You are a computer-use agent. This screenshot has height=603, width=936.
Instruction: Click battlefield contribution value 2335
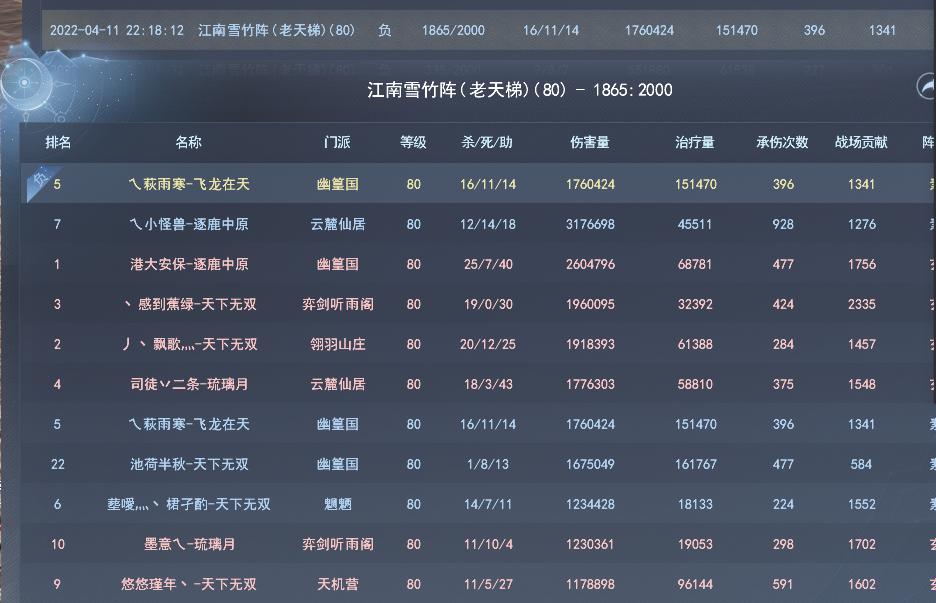pyautogui.click(x=861, y=304)
